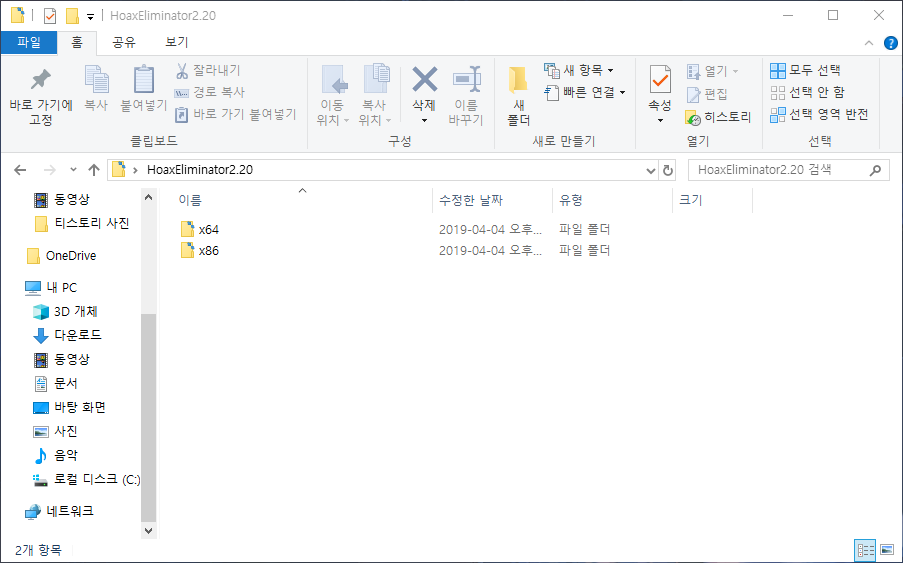Click Copy path (경로 복사)
This screenshot has width=903, height=563.
coord(210,92)
